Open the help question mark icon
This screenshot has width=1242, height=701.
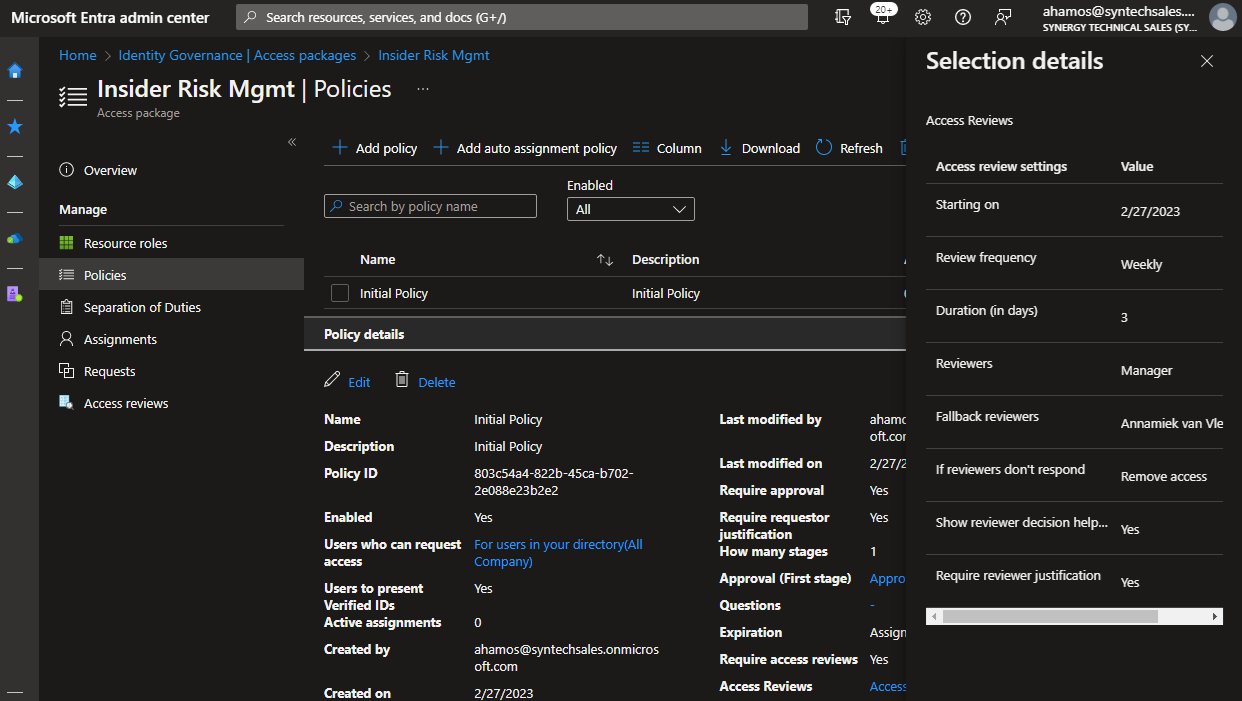point(962,17)
